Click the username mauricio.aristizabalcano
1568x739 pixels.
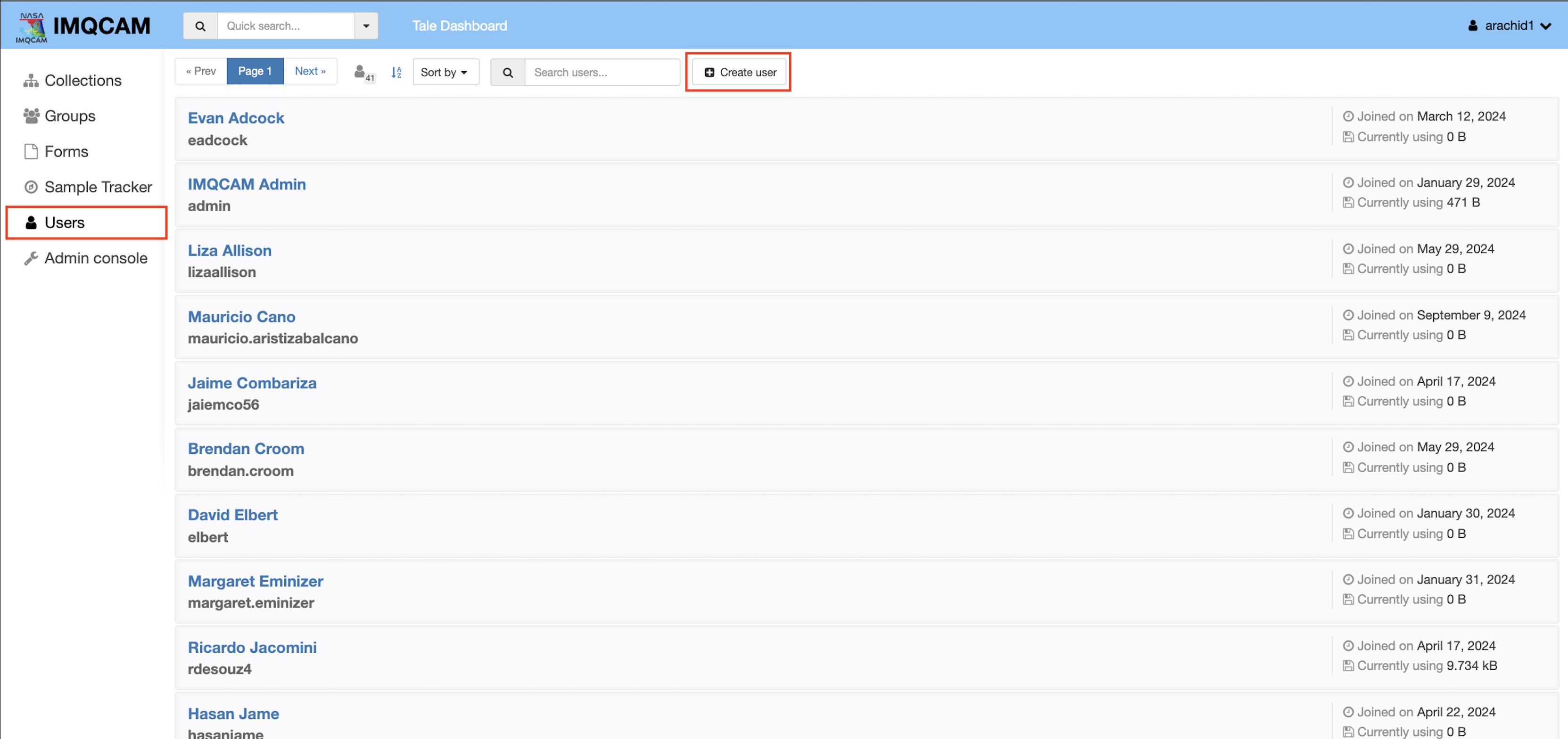272,338
